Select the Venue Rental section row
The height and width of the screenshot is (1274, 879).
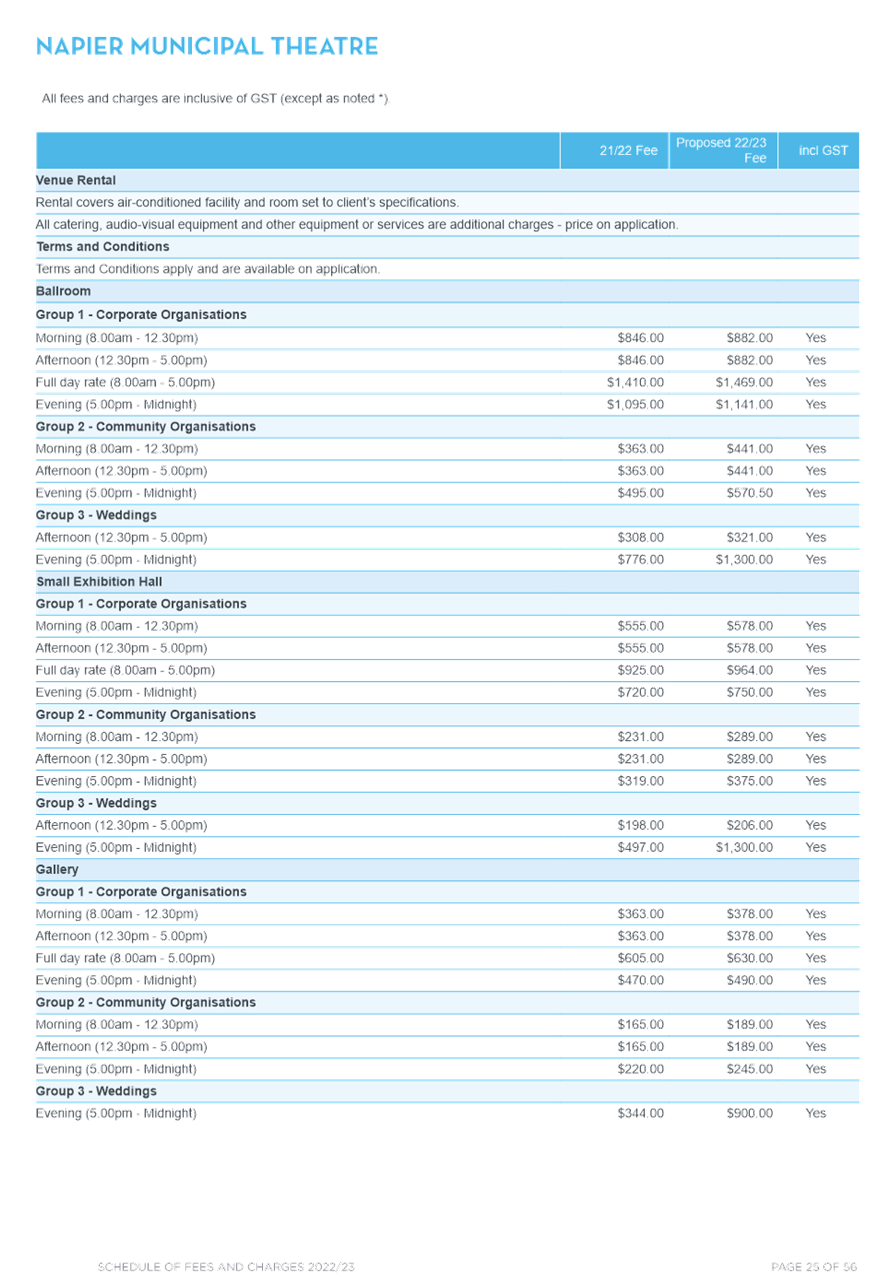click(x=448, y=180)
